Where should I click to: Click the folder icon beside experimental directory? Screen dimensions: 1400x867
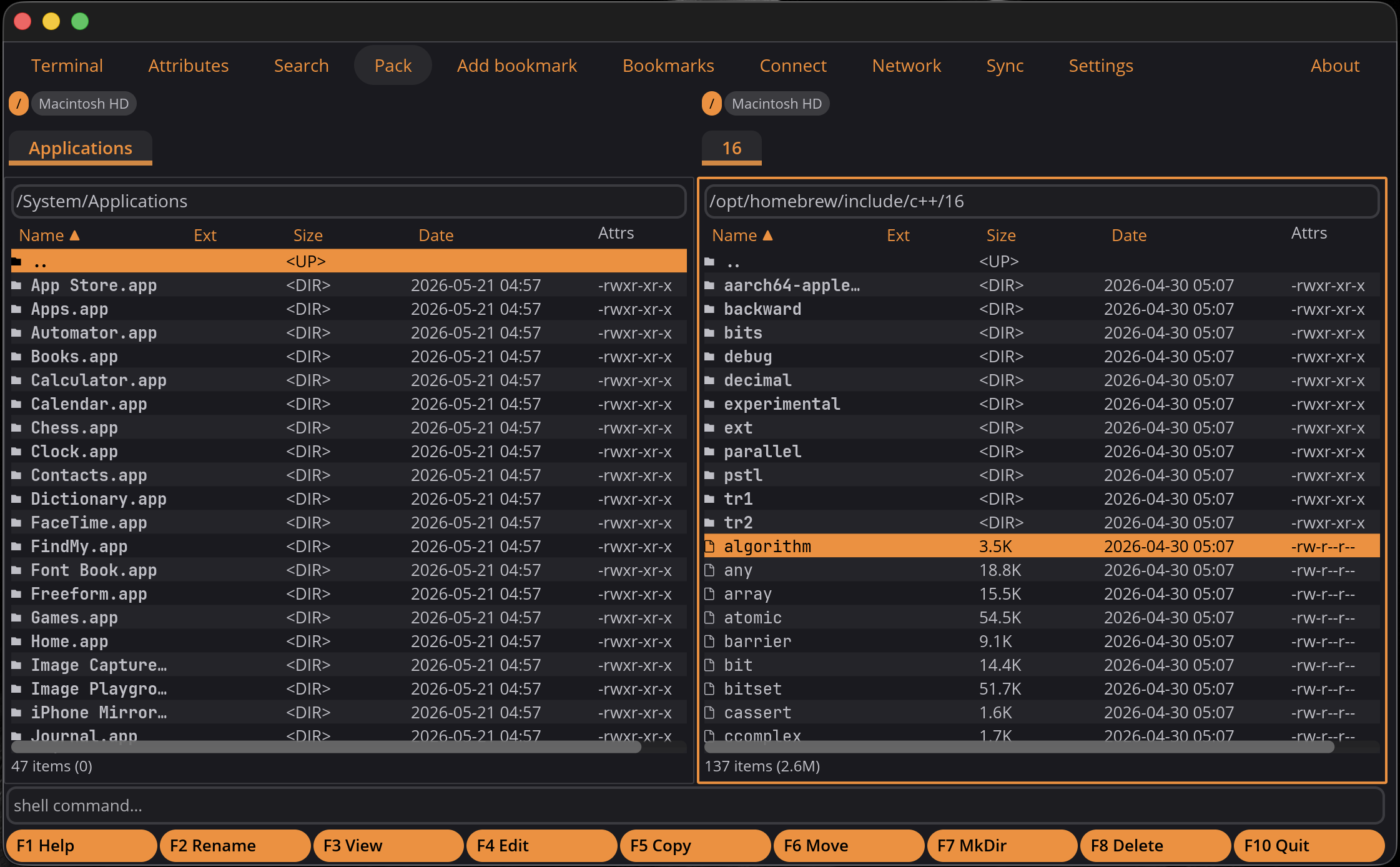710,404
